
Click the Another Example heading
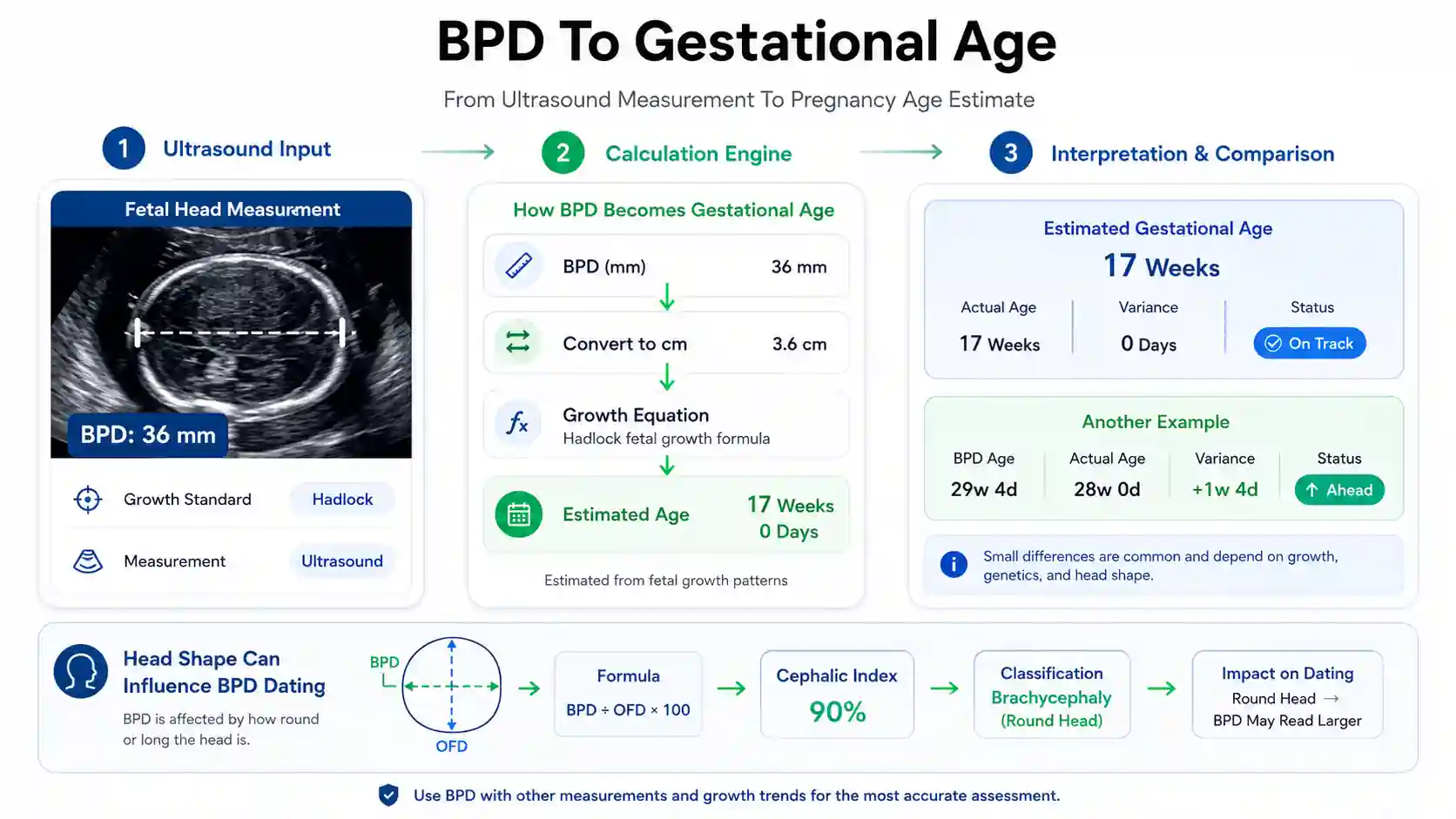click(x=1156, y=422)
